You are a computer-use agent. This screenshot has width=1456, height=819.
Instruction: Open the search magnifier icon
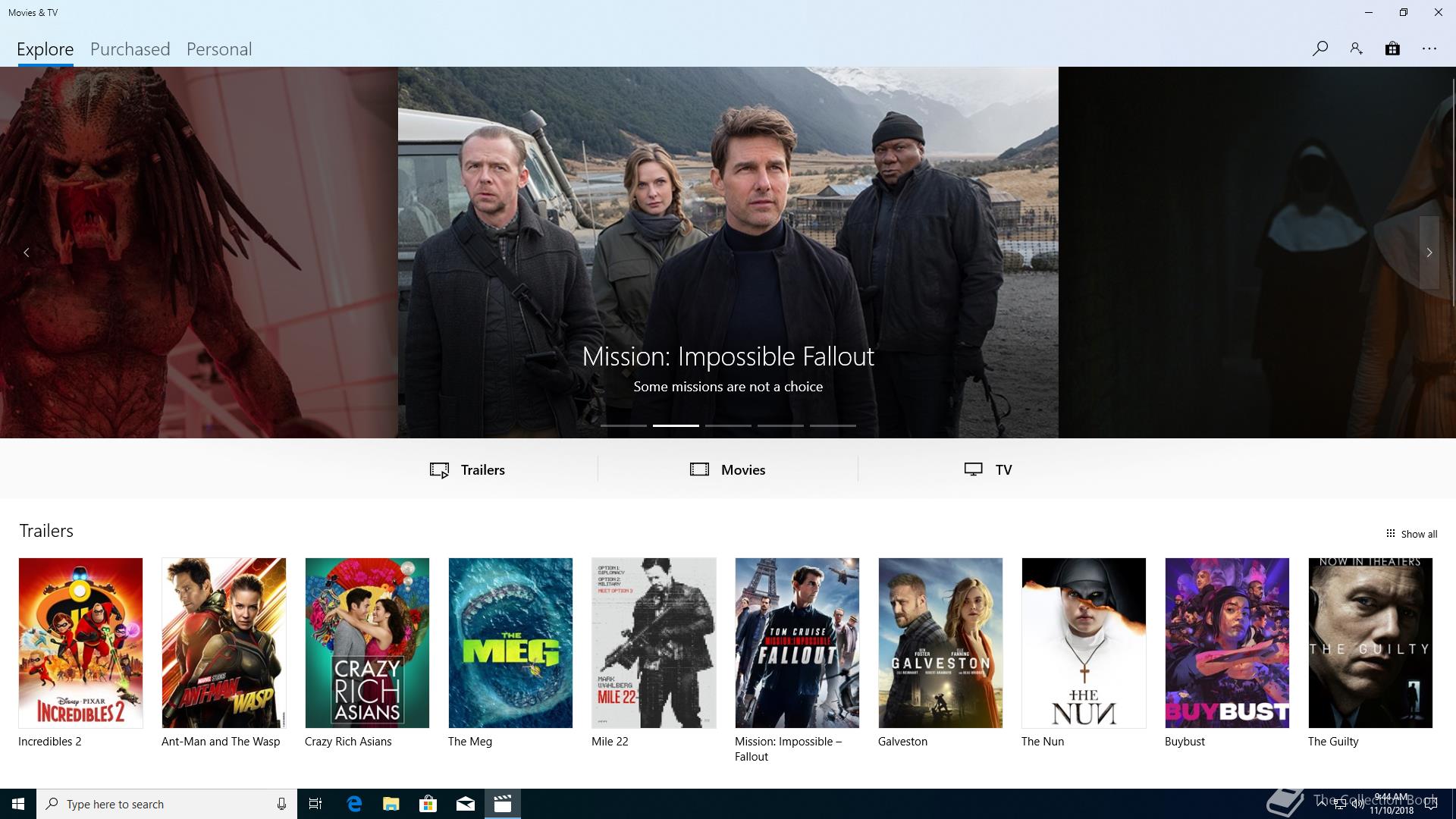click(1319, 49)
